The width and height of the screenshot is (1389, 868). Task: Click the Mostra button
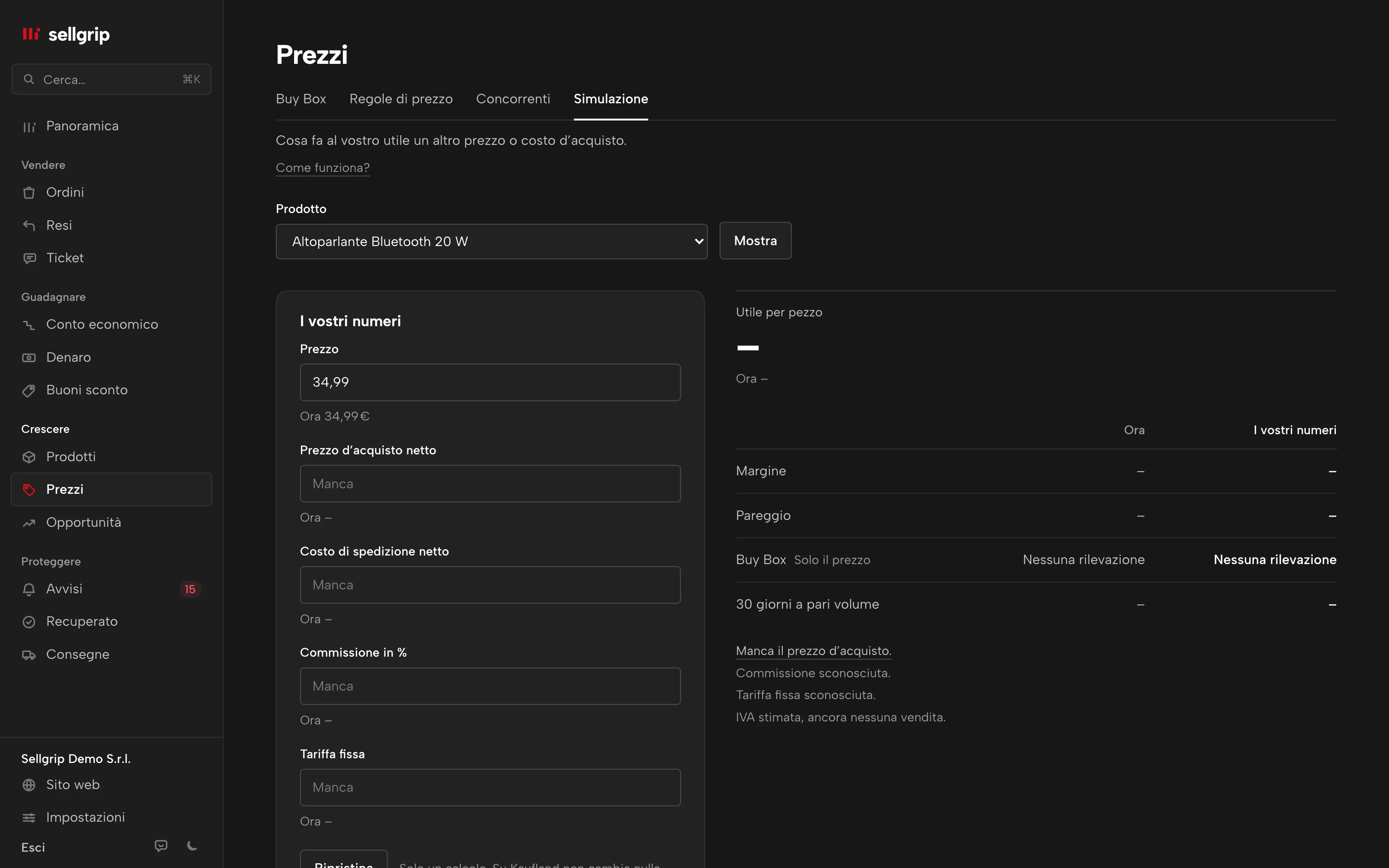[755, 241]
